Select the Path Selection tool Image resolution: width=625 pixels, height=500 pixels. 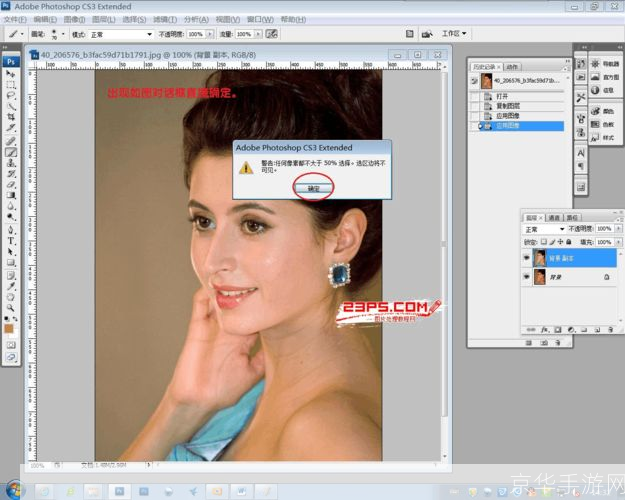pos(11,252)
